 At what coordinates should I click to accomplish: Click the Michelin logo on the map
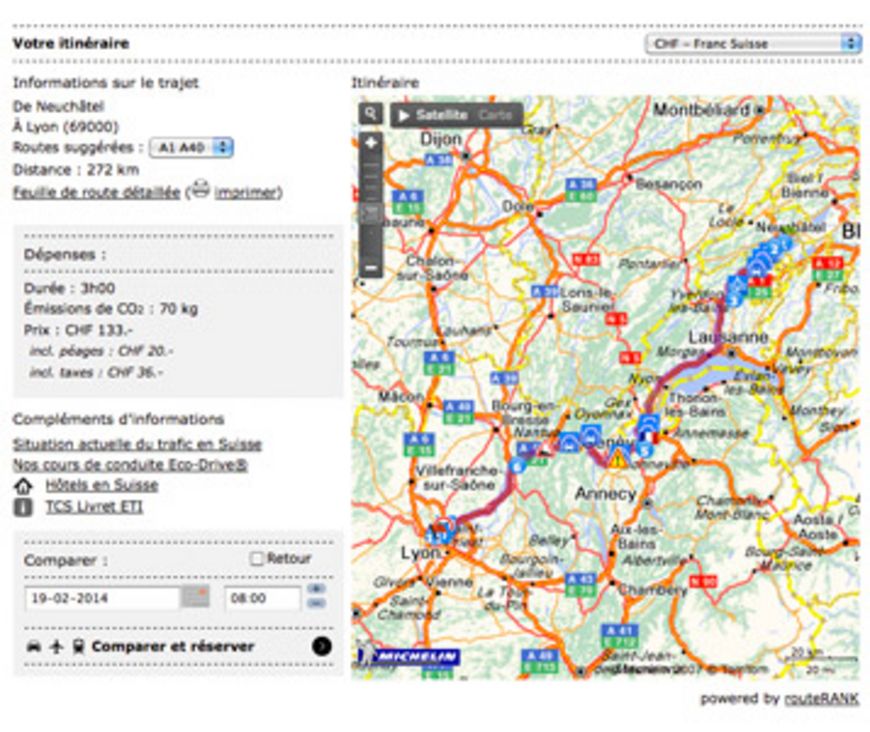tap(411, 657)
